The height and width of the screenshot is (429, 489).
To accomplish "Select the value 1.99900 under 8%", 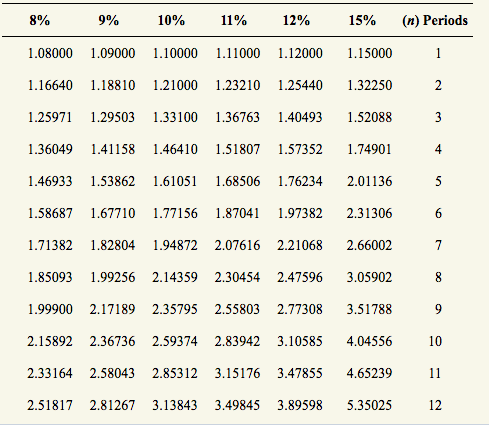I will pos(50,309).
